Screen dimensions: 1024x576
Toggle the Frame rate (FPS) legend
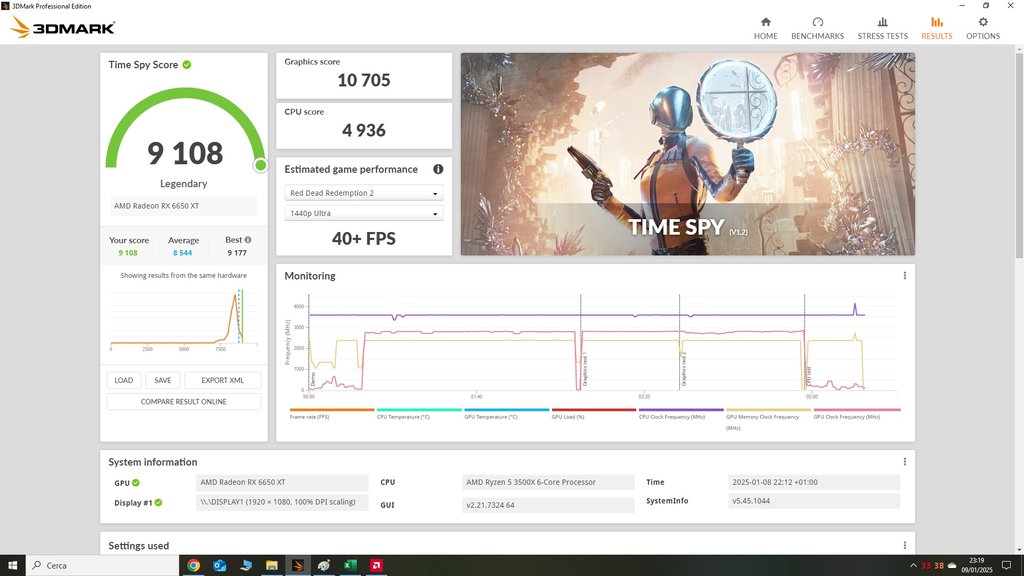click(x=332, y=413)
